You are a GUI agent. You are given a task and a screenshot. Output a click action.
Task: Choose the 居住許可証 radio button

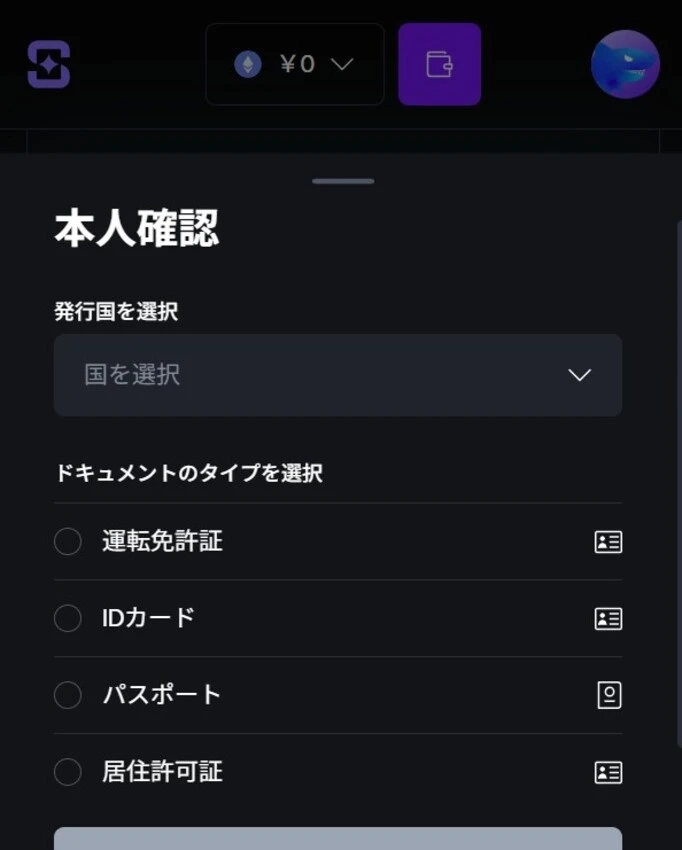[68, 772]
